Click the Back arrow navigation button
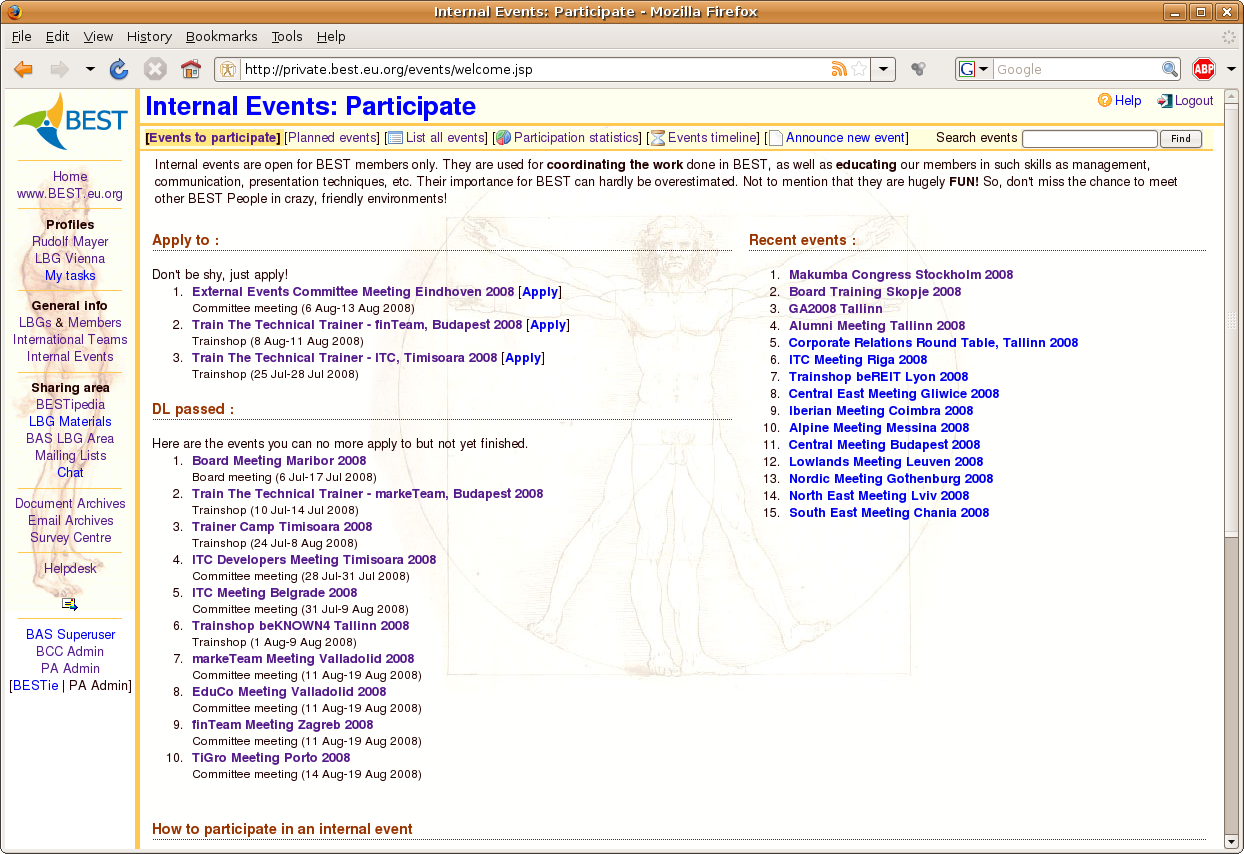 tap(23, 69)
